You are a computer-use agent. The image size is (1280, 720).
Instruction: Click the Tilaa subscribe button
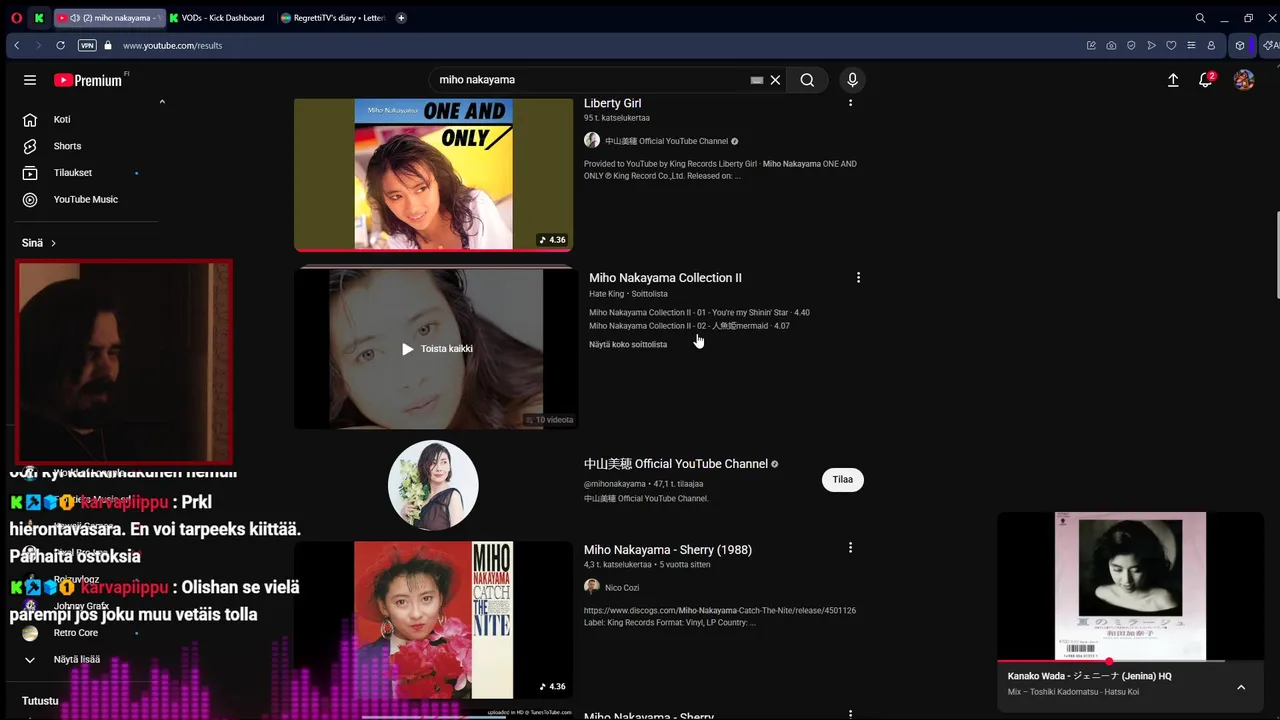(x=843, y=480)
